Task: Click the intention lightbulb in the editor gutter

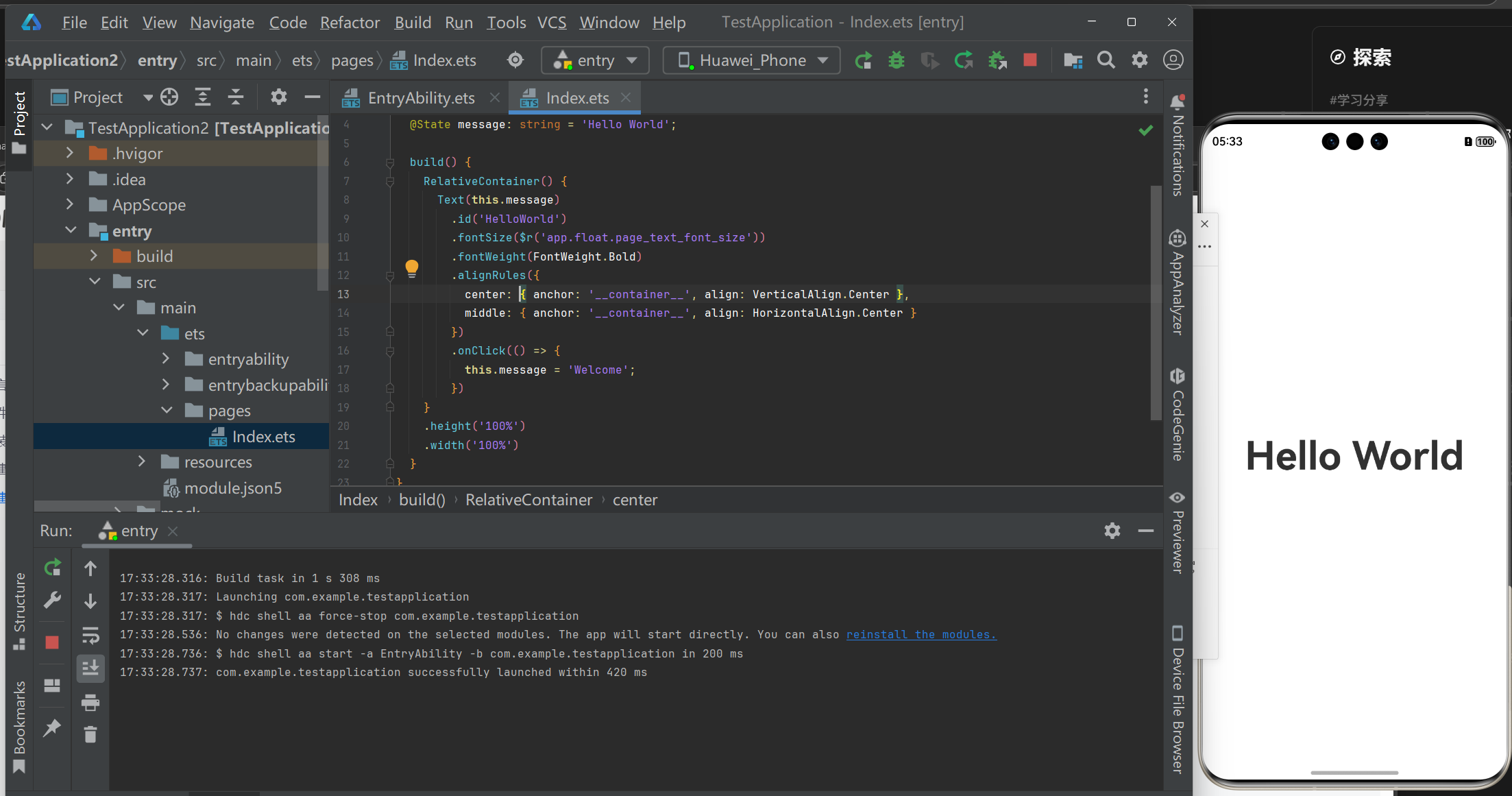Action: 411,268
